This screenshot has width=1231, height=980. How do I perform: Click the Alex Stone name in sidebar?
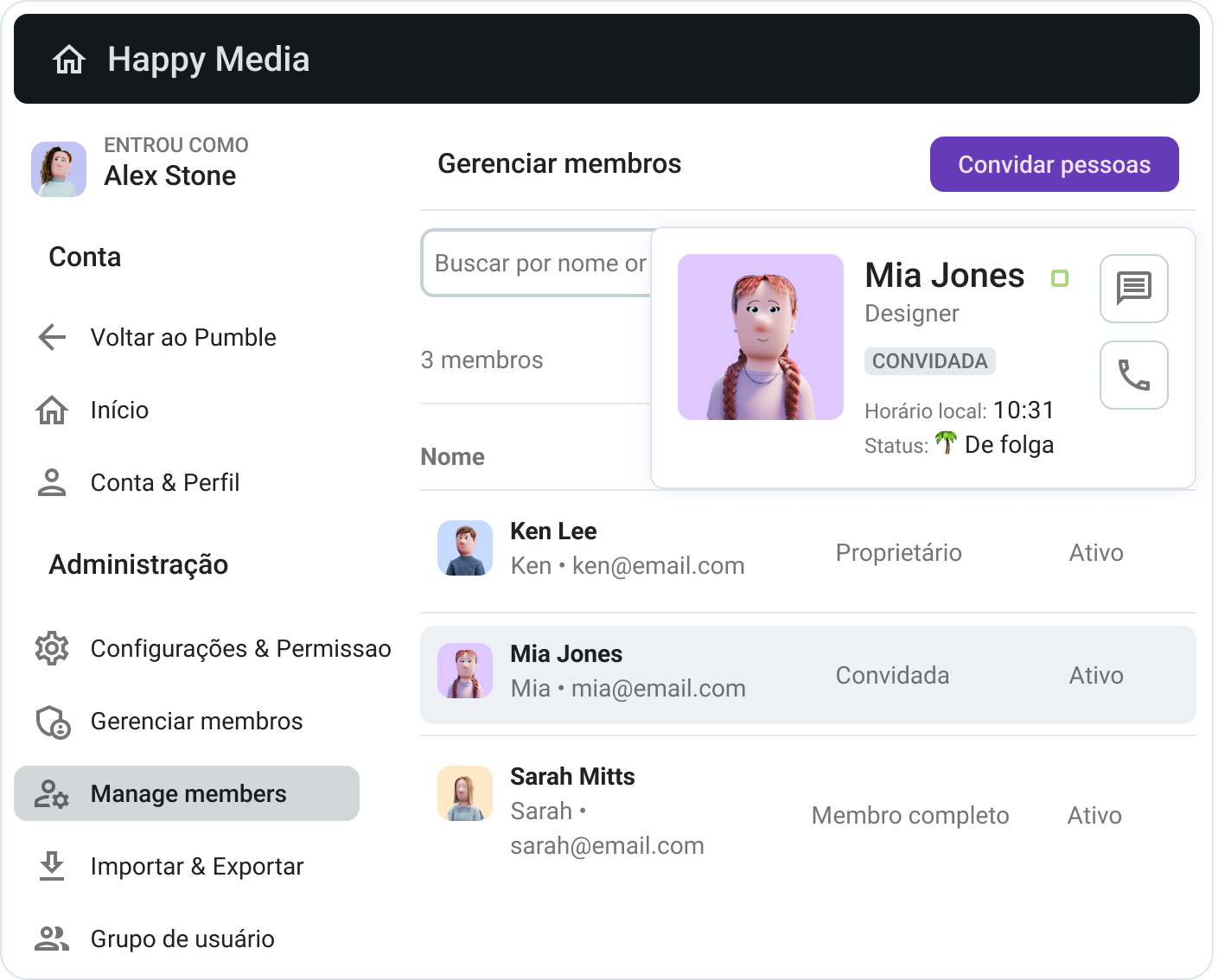click(x=169, y=175)
